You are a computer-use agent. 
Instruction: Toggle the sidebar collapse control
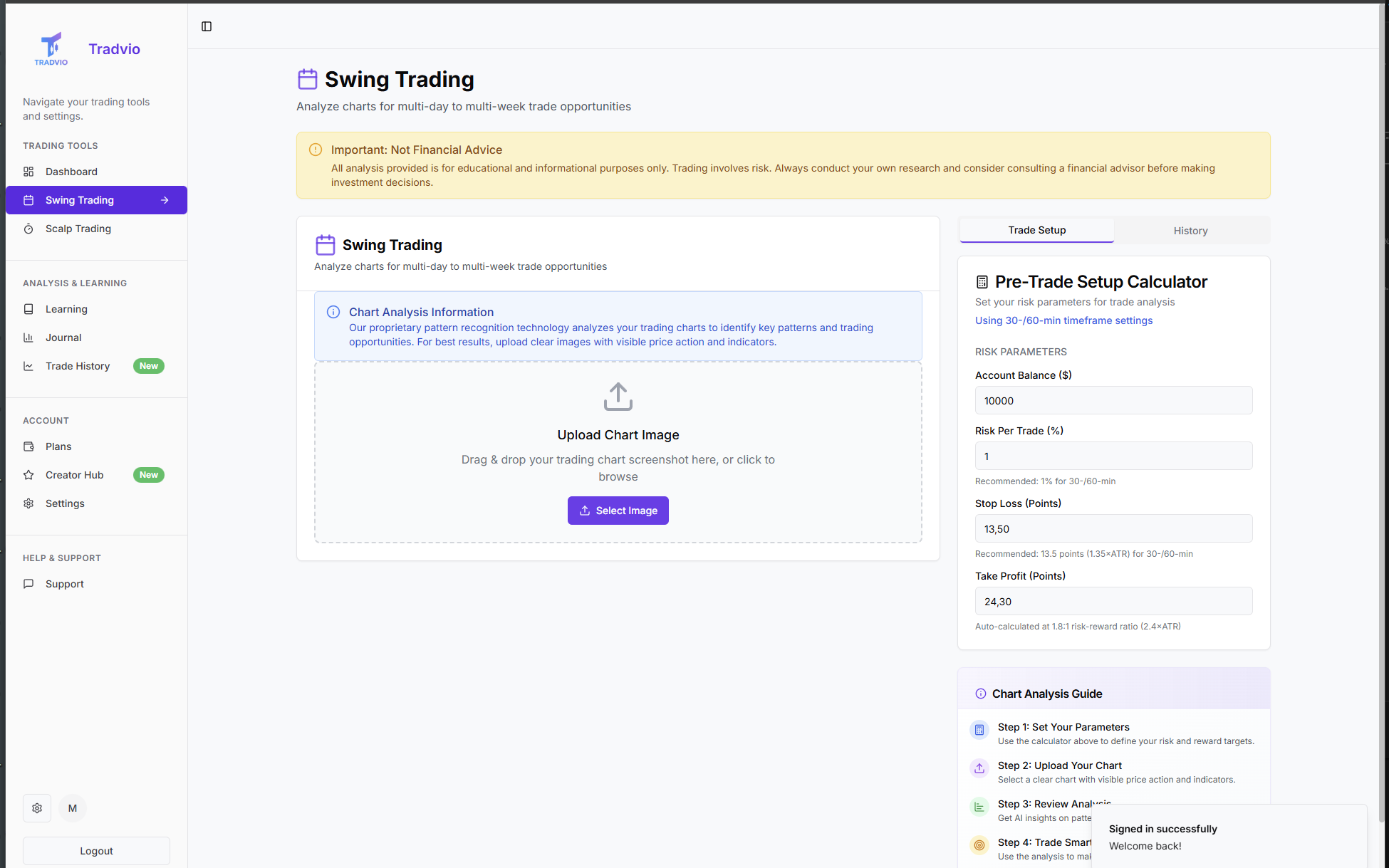coord(207,26)
